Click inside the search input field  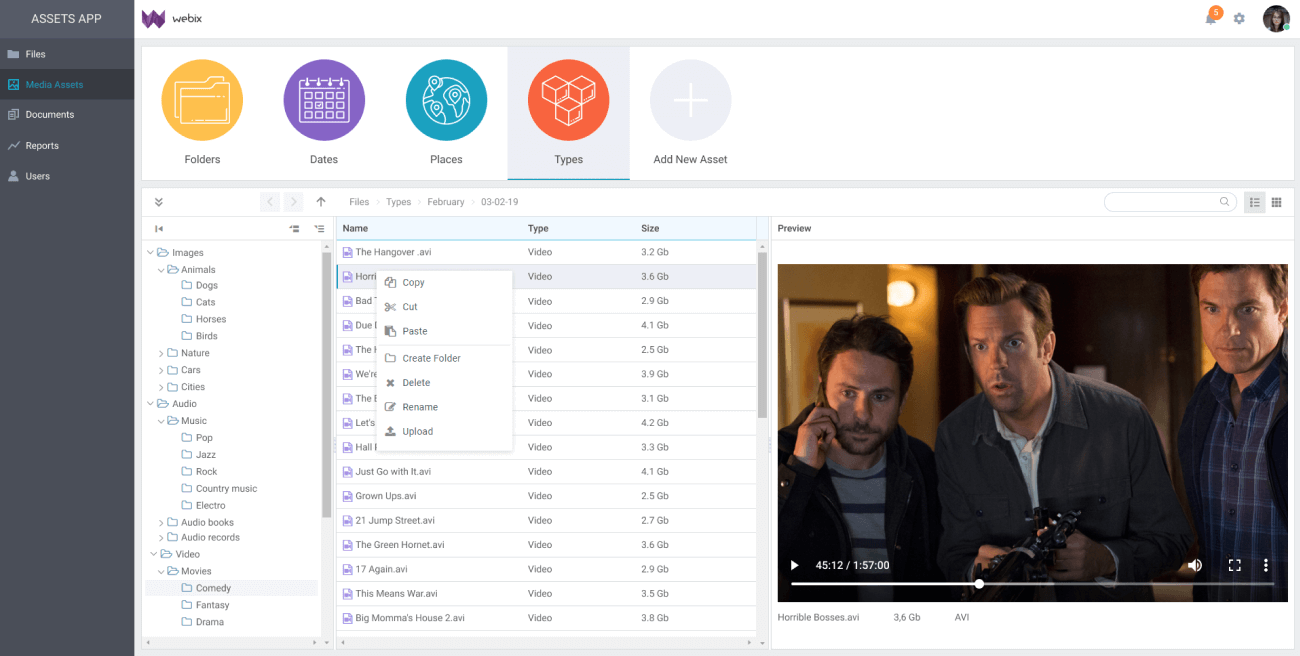coord(1170,202)
